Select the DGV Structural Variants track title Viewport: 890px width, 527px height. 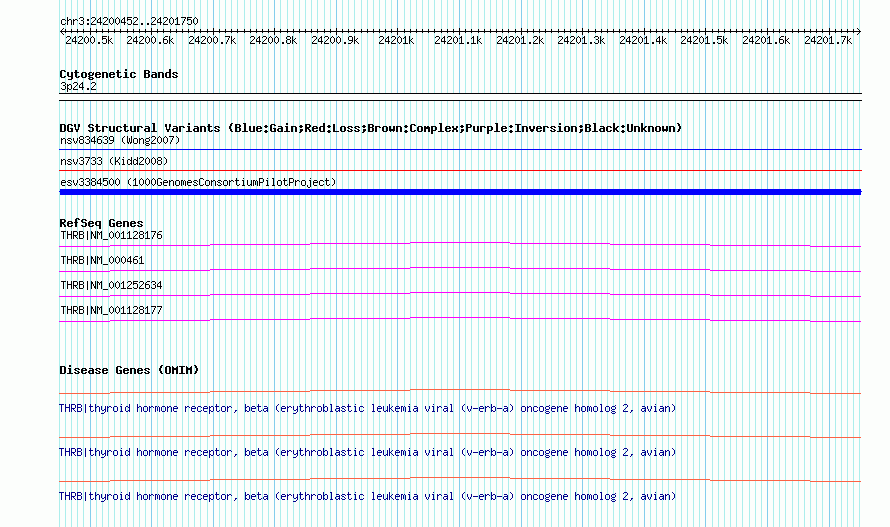click(371, 128)
